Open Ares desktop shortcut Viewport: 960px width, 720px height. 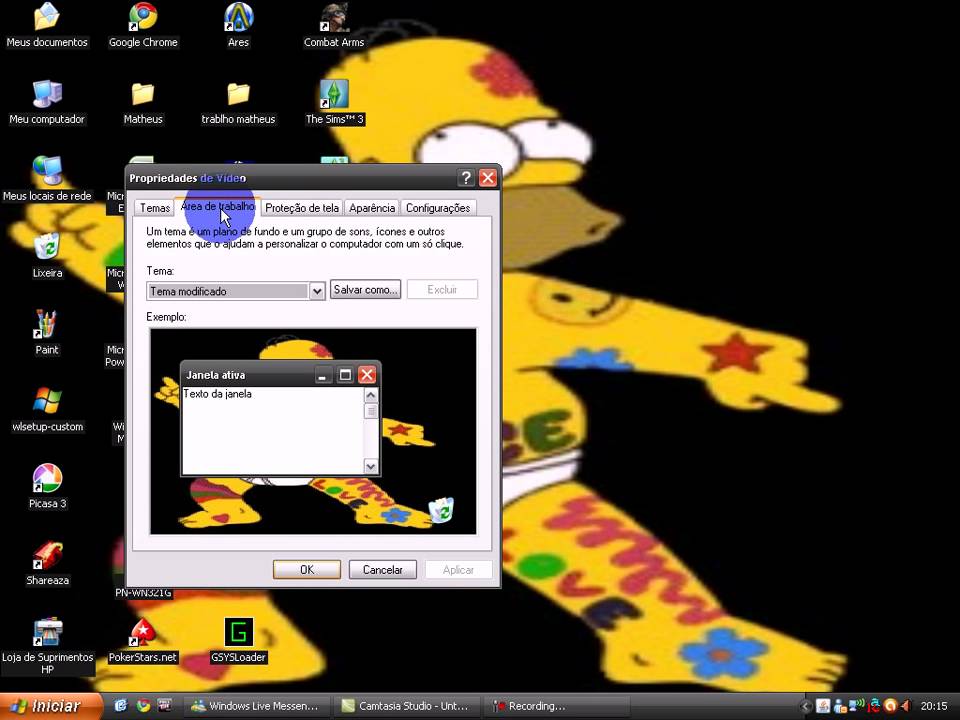(238, 26)
